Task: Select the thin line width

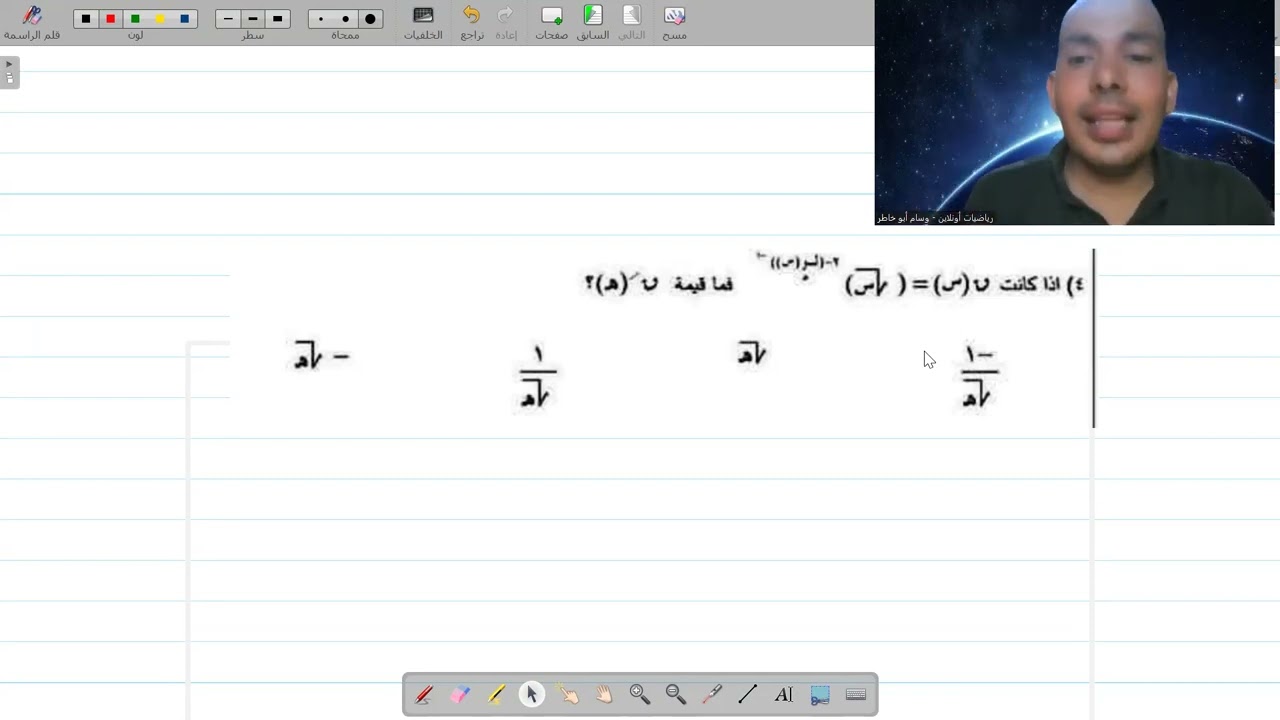Action: pos(228,19)
